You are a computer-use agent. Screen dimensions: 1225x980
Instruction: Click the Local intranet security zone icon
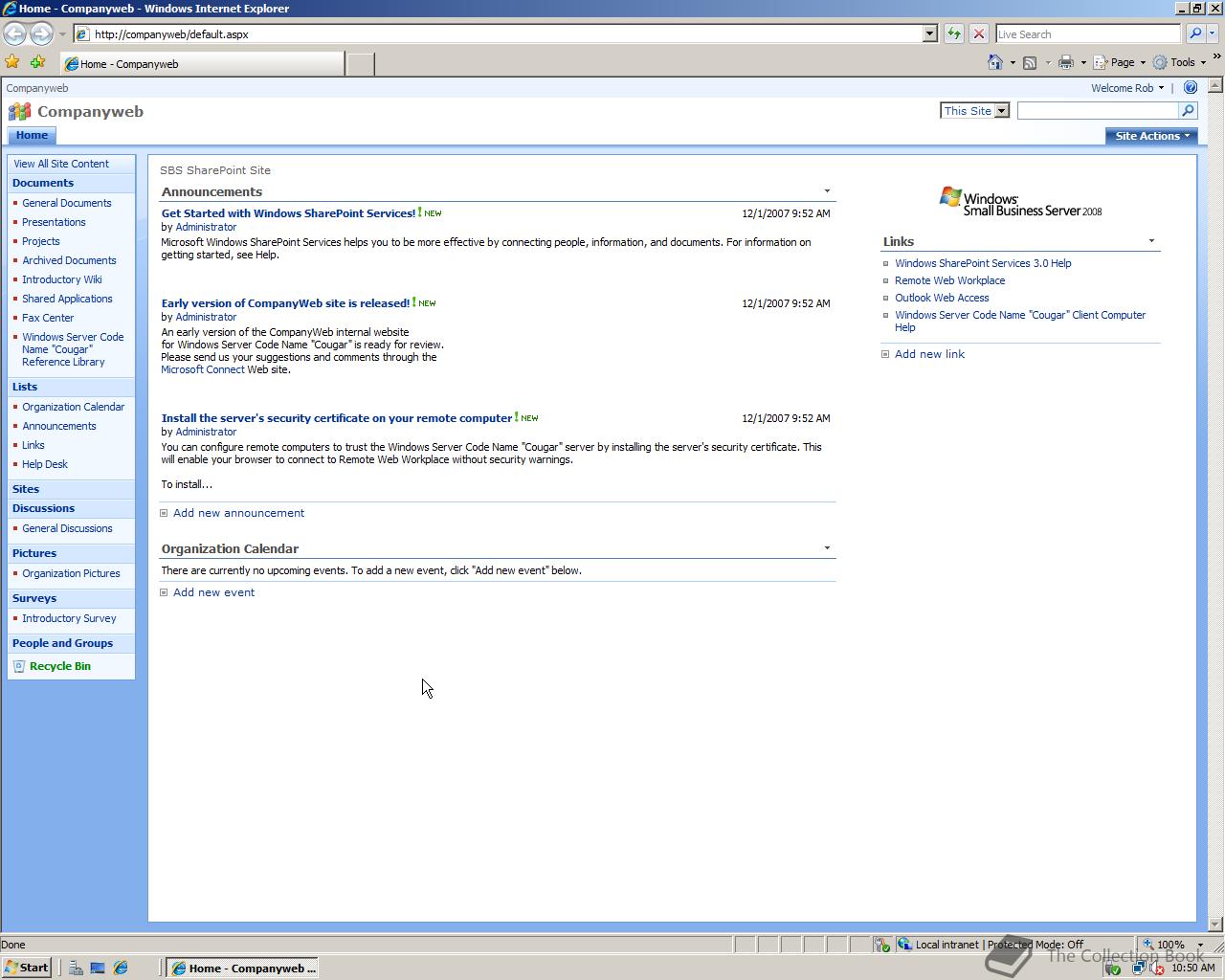tap(905, 945)
